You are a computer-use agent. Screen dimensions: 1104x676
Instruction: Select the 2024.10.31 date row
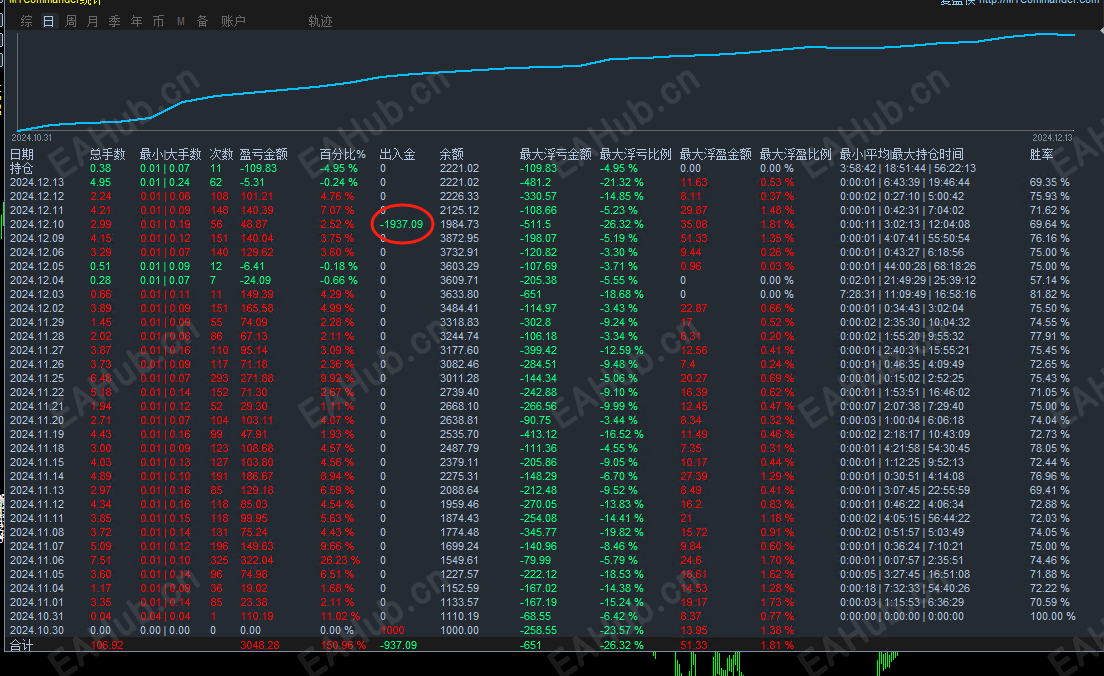coord(37,616)
